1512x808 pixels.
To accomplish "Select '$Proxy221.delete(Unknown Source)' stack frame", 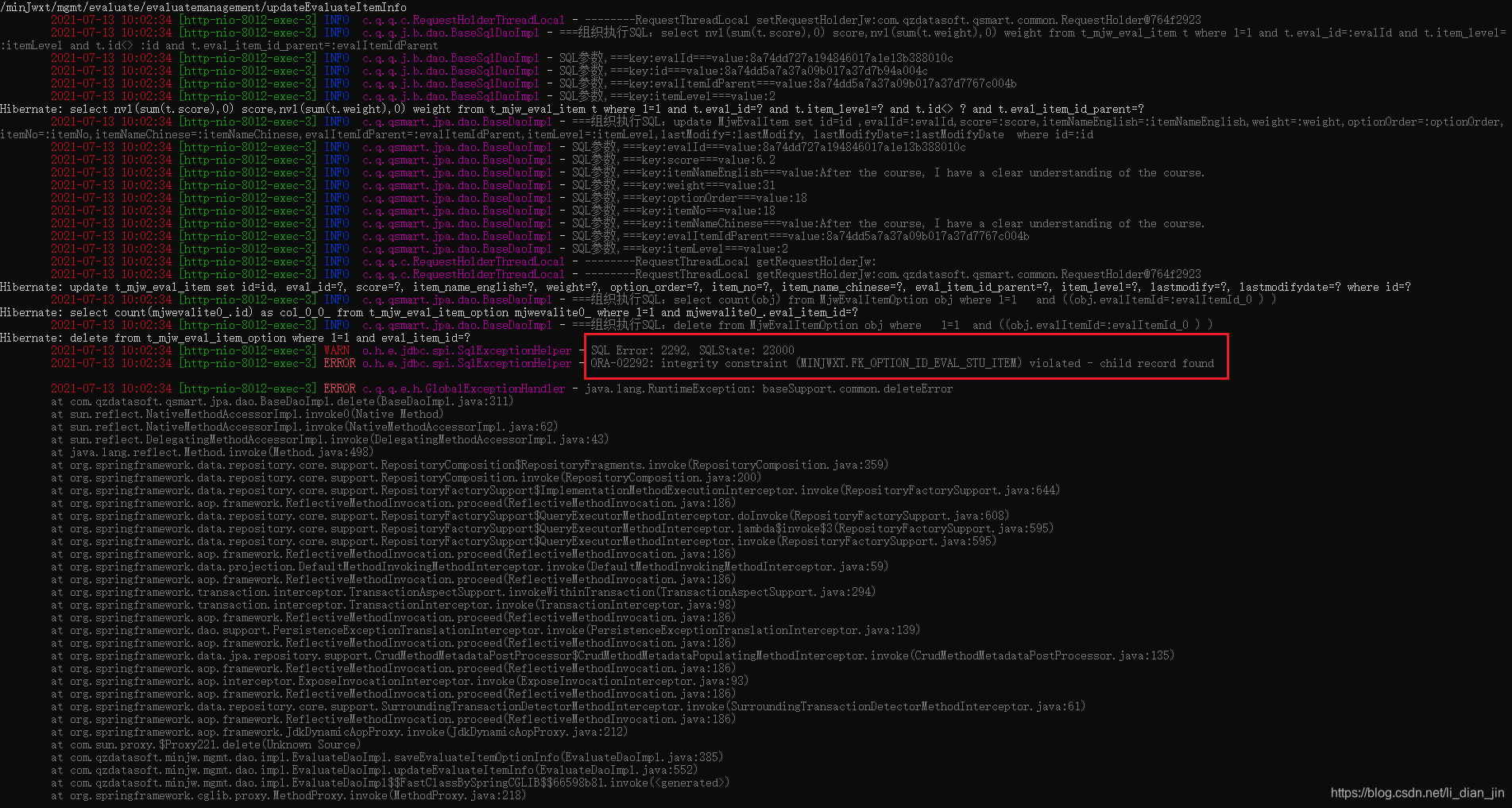I will [x=206, y=744].
